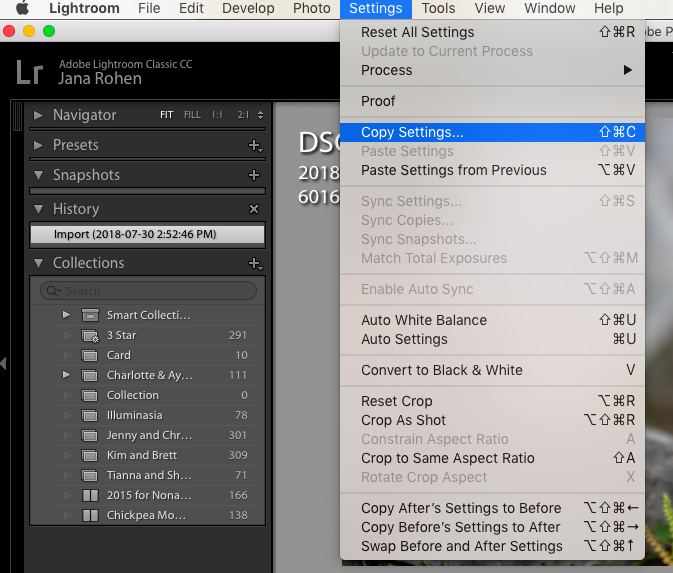673x573 pixels.
Task: Set Navigator zoom to FIT
Action: (x=167, y=115)
